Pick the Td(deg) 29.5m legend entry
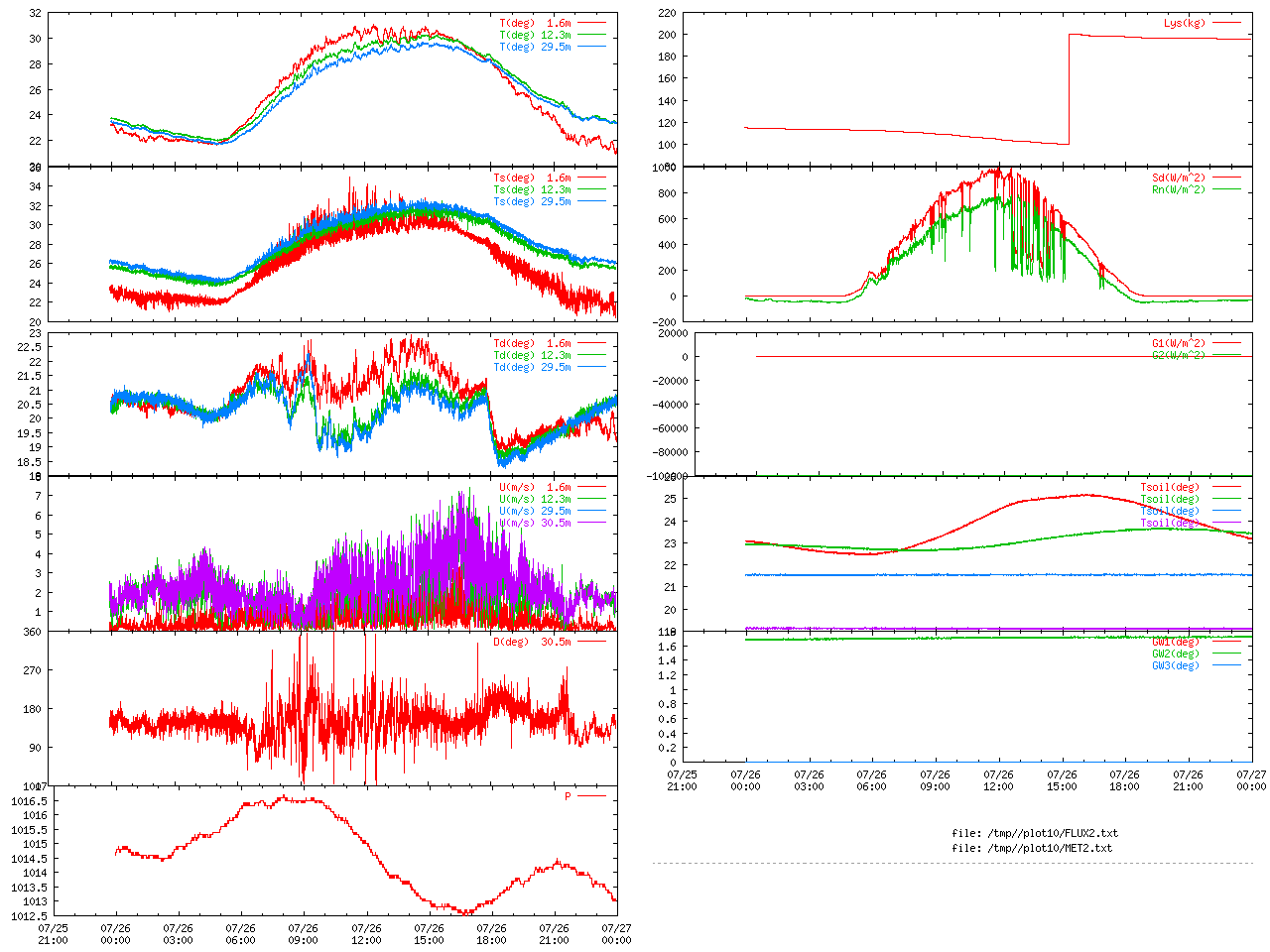The image size is (1270, 952). coord(533,368)
